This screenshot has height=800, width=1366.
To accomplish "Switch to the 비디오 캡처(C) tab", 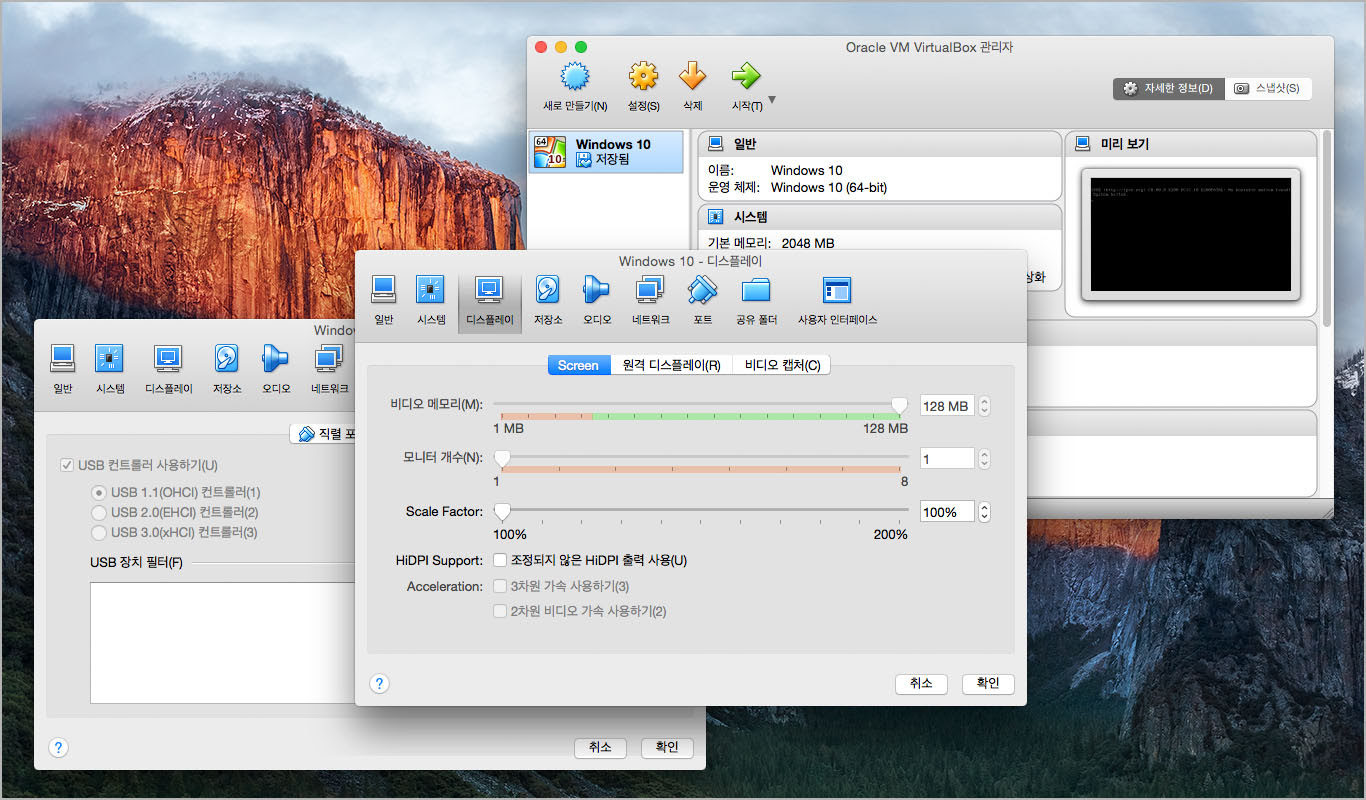I will coord(782,365).
